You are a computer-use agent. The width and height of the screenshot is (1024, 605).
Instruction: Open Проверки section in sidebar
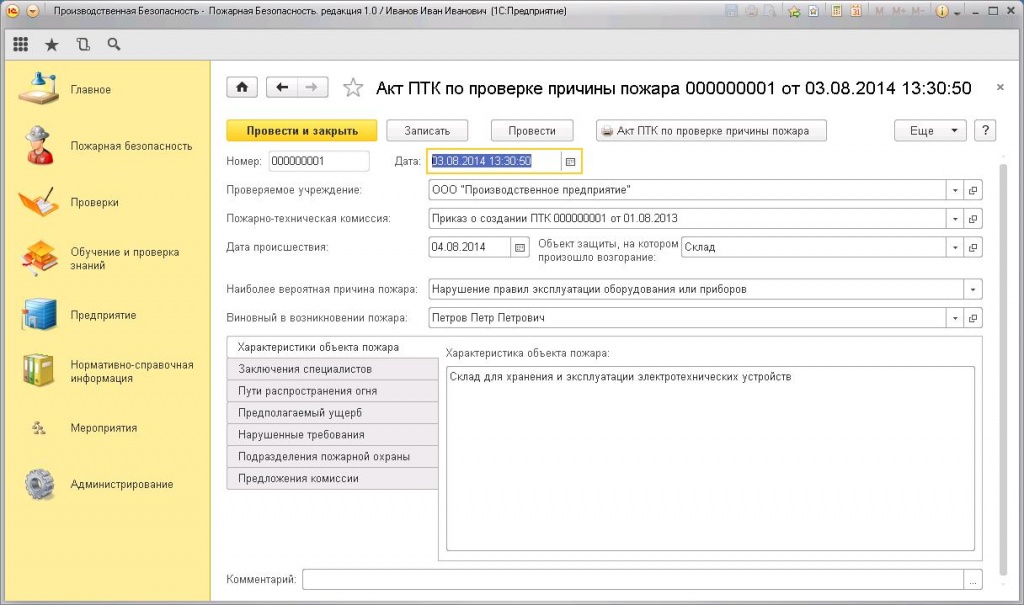click(x=94, y=203)
